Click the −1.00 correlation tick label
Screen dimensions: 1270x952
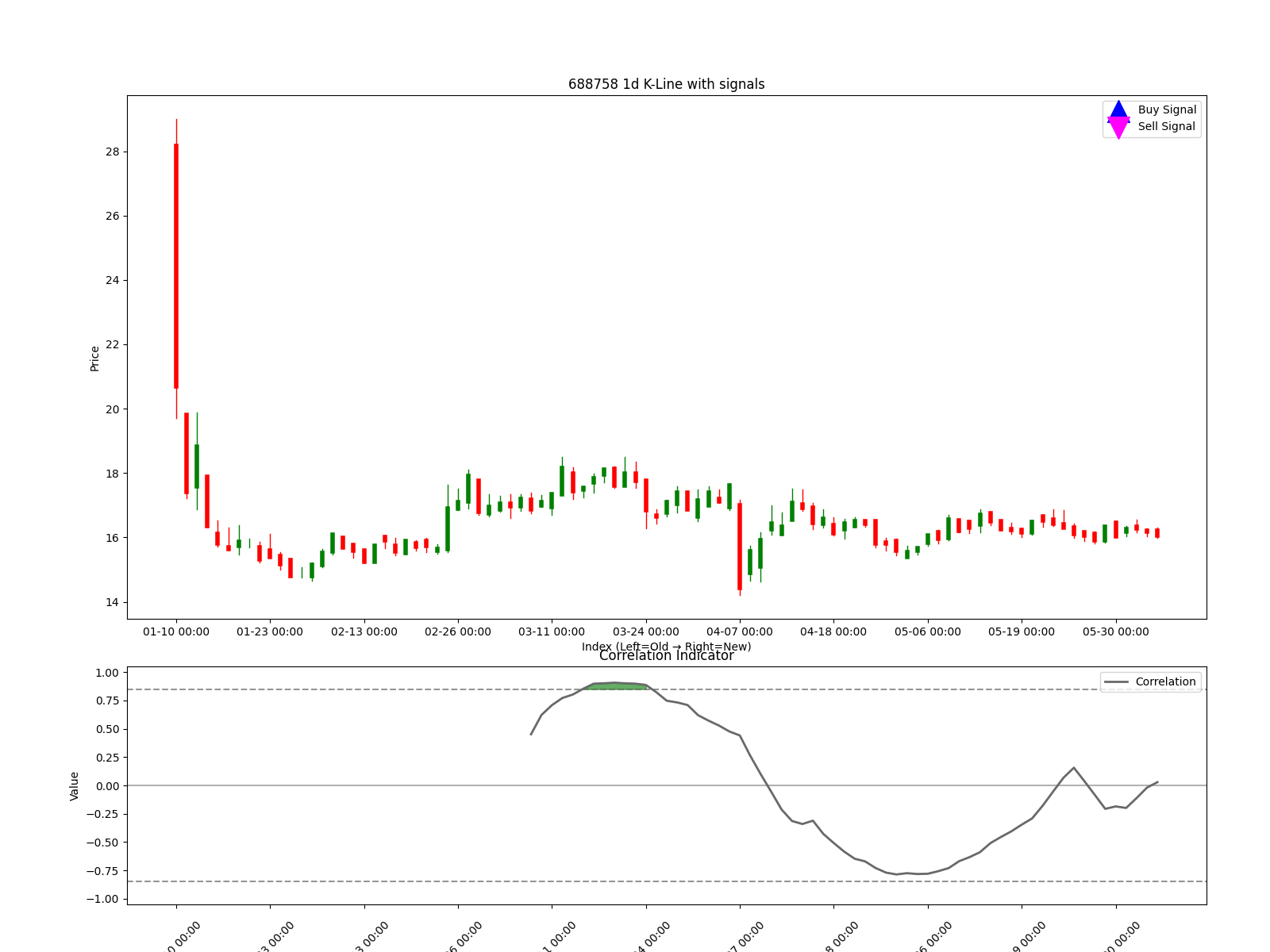[103, 899]
